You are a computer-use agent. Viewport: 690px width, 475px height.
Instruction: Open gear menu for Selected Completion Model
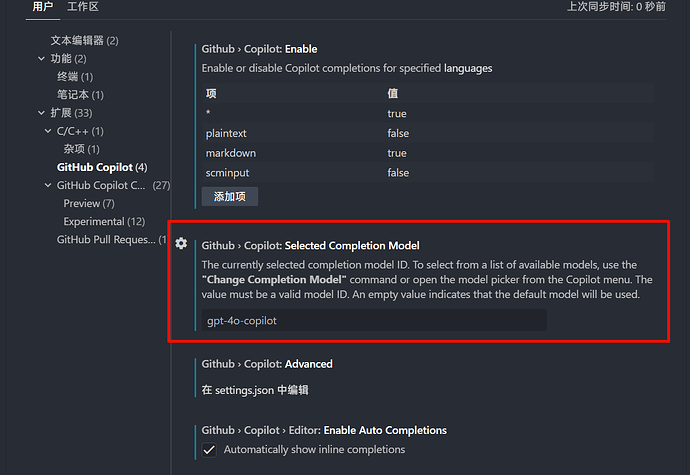(x=181, y=243)
